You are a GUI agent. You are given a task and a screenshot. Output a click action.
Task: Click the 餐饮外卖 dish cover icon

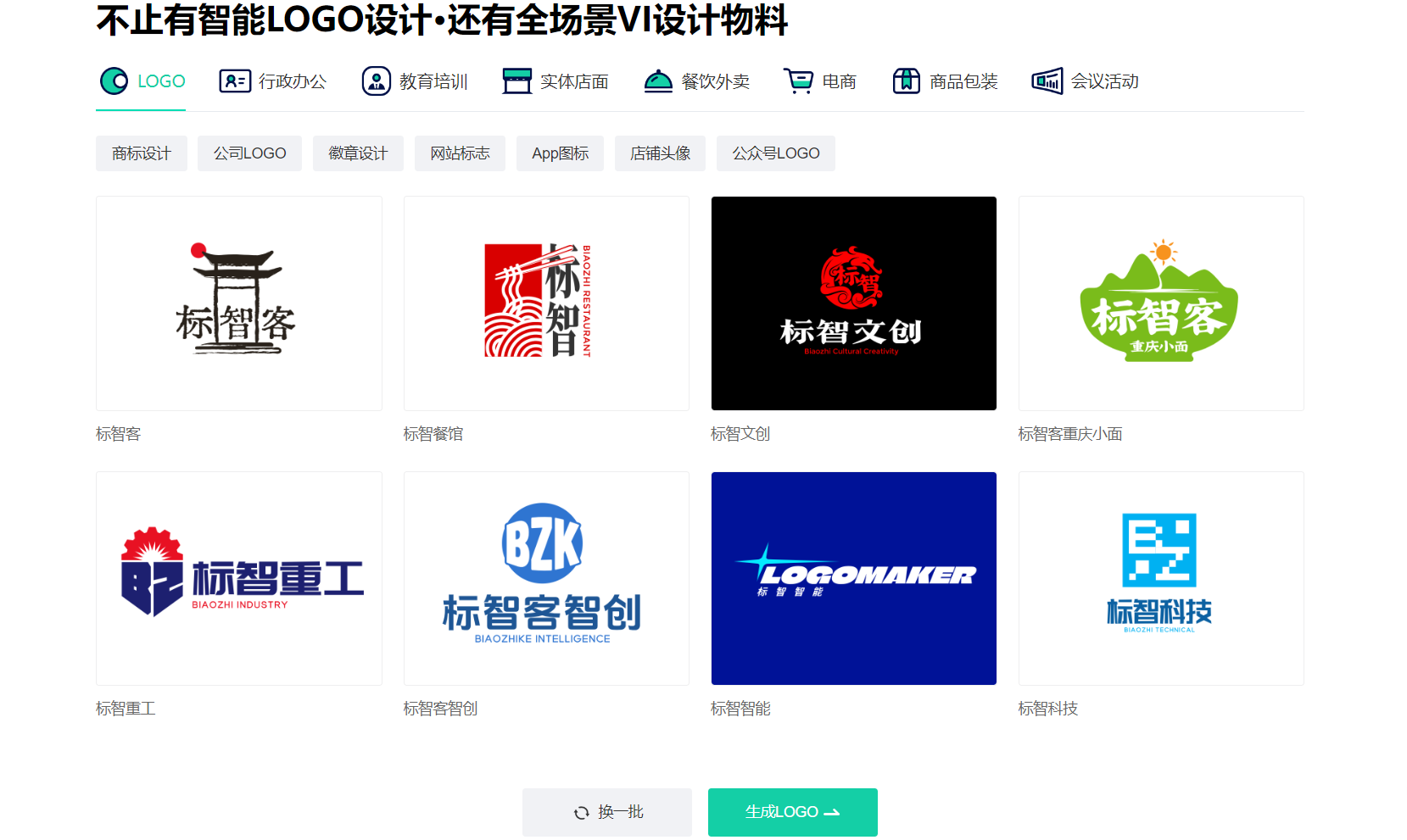[658, 81]
